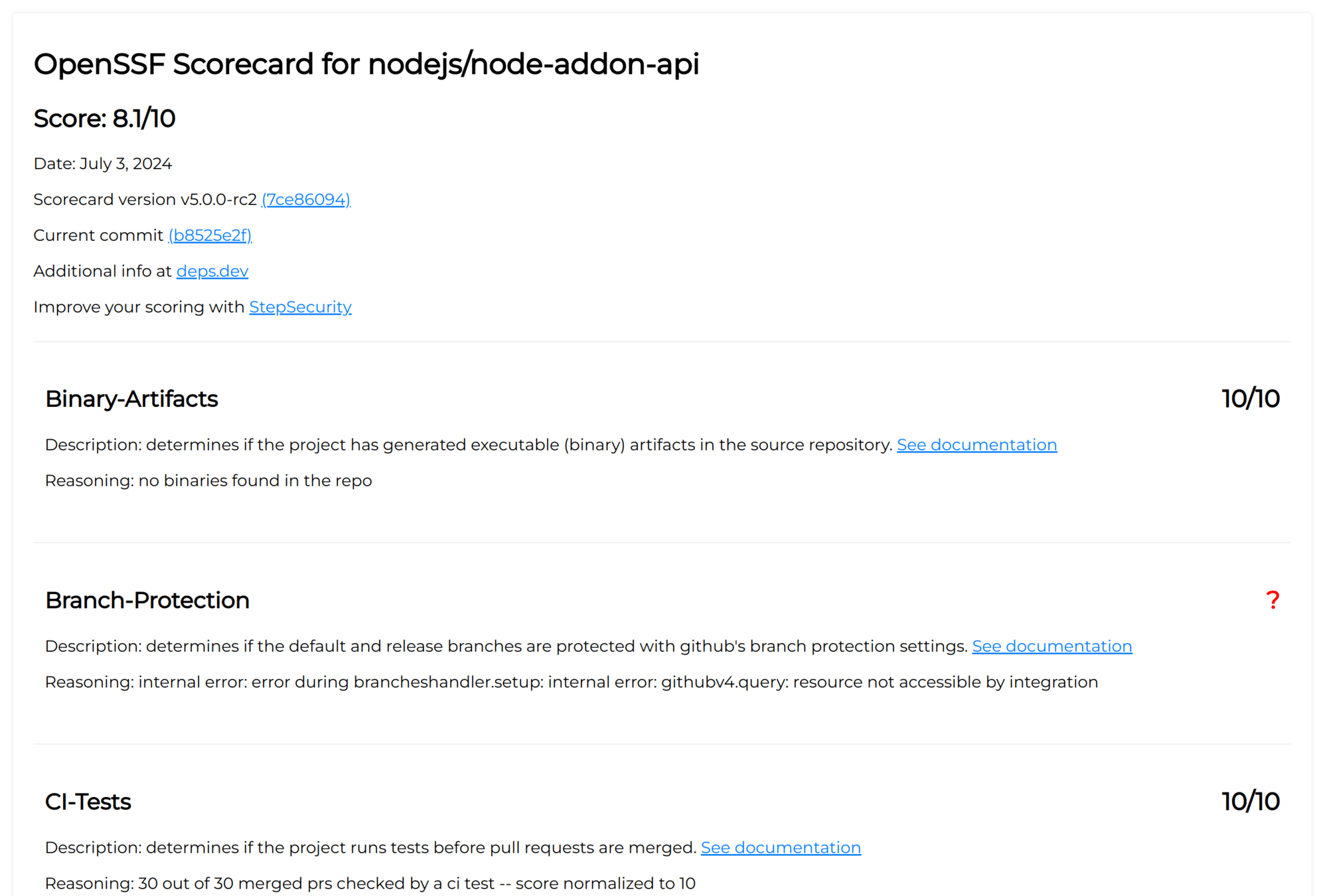Click the CI-Tests section heading
Screen dimensions: 1323x896
[x=88, y=802]
